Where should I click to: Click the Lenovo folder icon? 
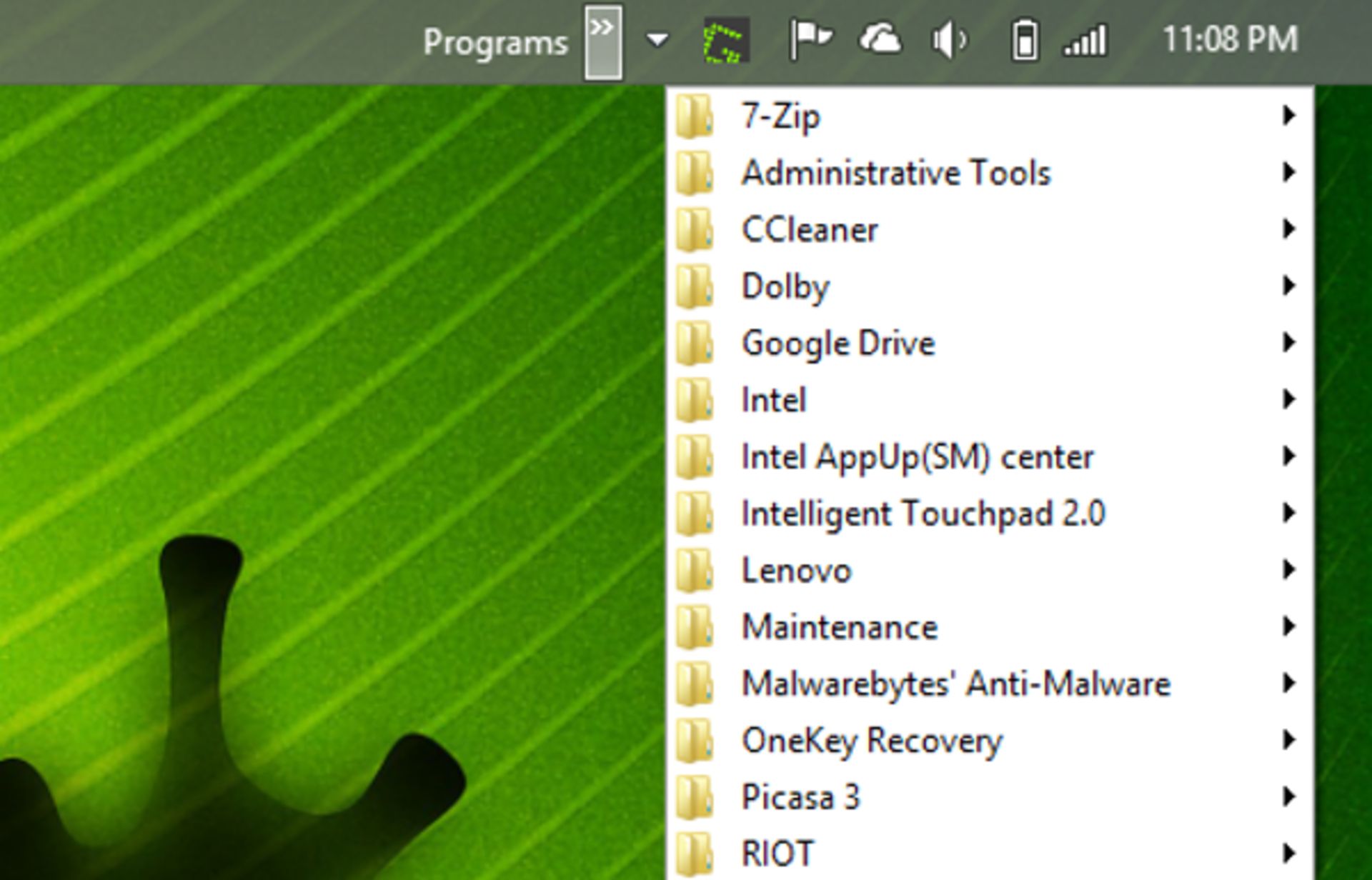[694, 570]
